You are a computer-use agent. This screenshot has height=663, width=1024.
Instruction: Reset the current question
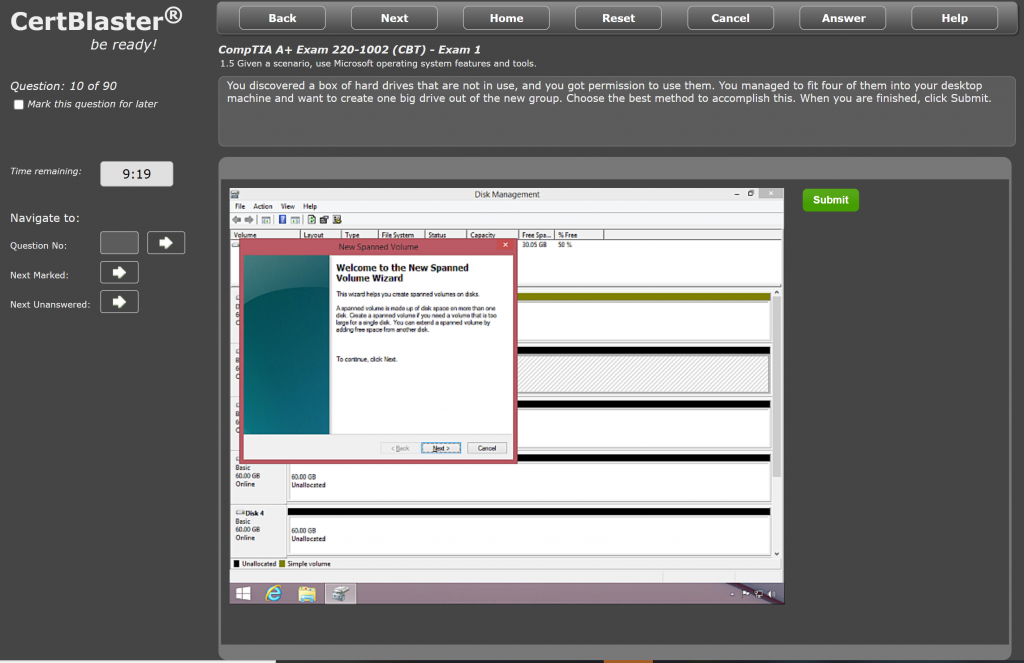[x=618, y=18]
